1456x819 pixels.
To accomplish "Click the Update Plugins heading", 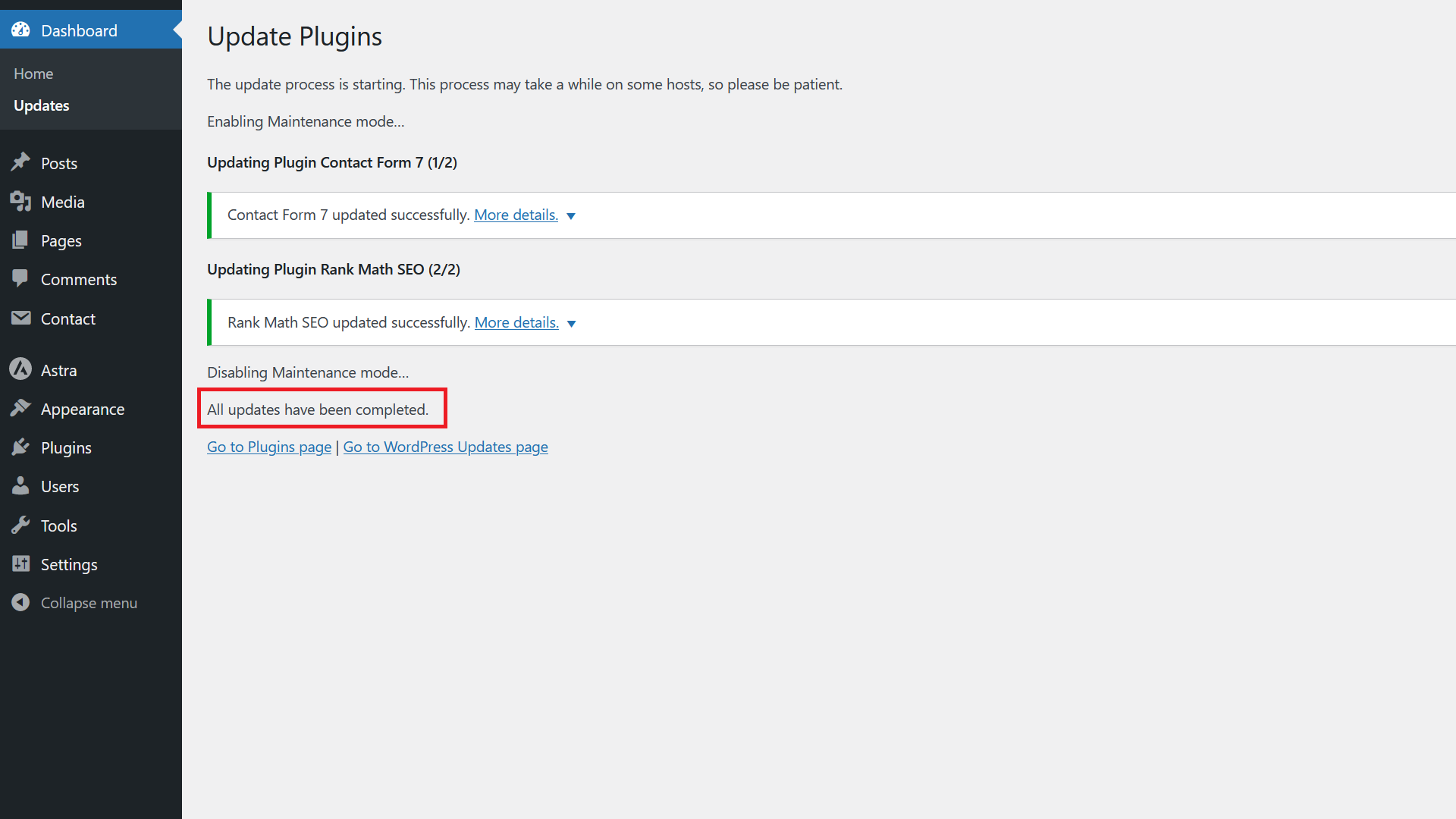I will pos(295,36).
